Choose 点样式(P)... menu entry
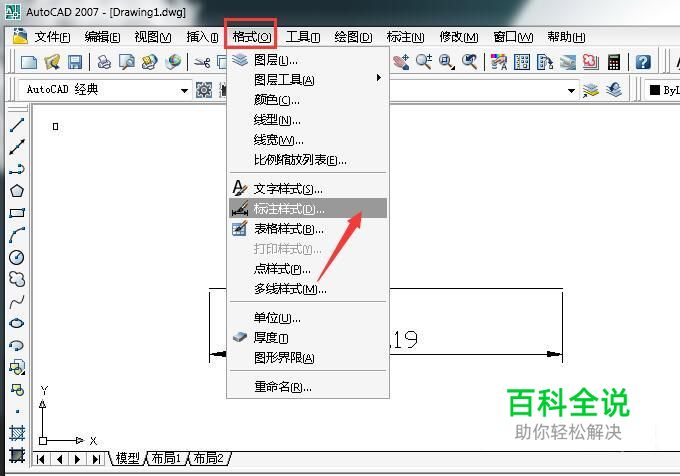 pos(308,269)
